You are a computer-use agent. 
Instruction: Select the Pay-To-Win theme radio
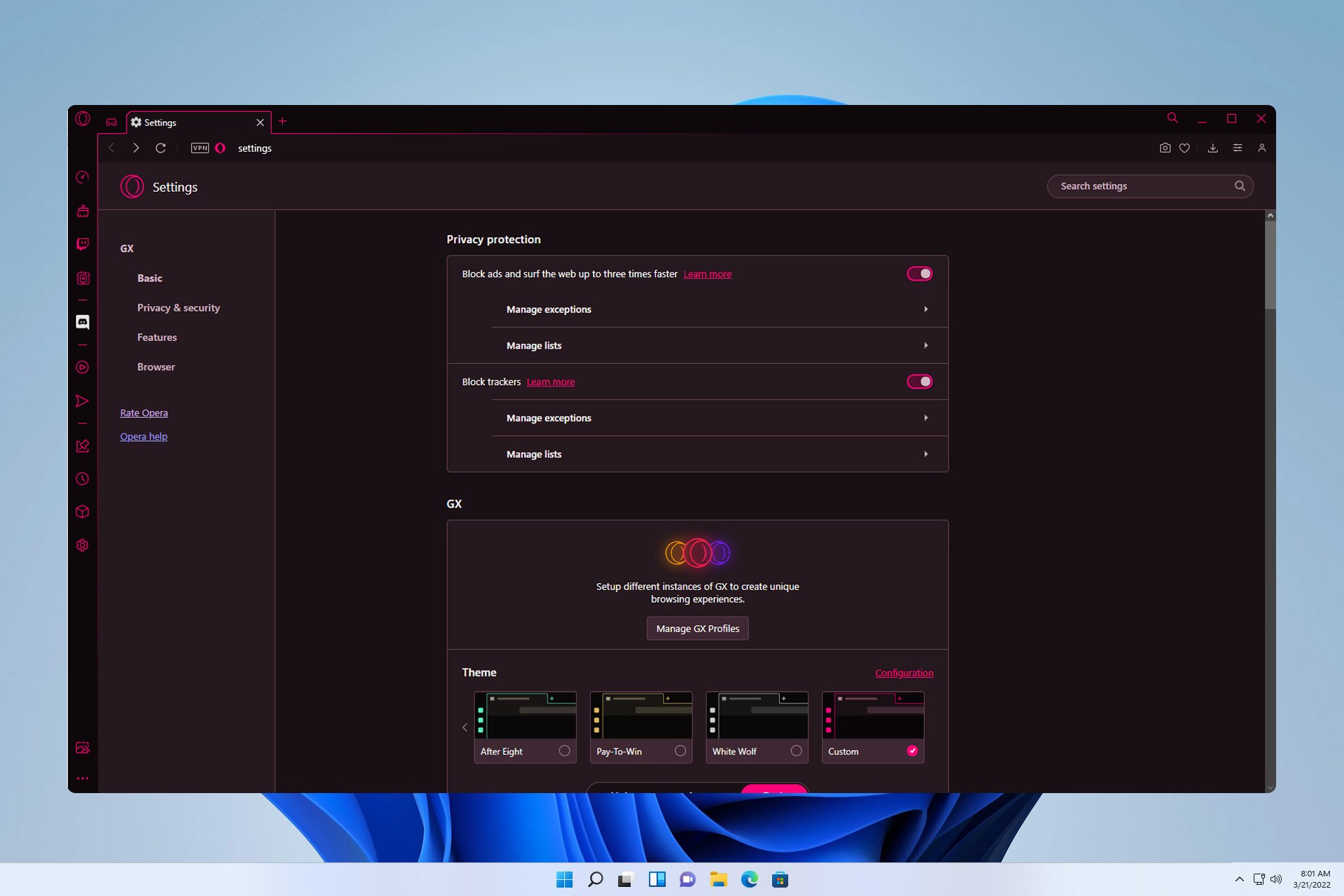point(680,750)
